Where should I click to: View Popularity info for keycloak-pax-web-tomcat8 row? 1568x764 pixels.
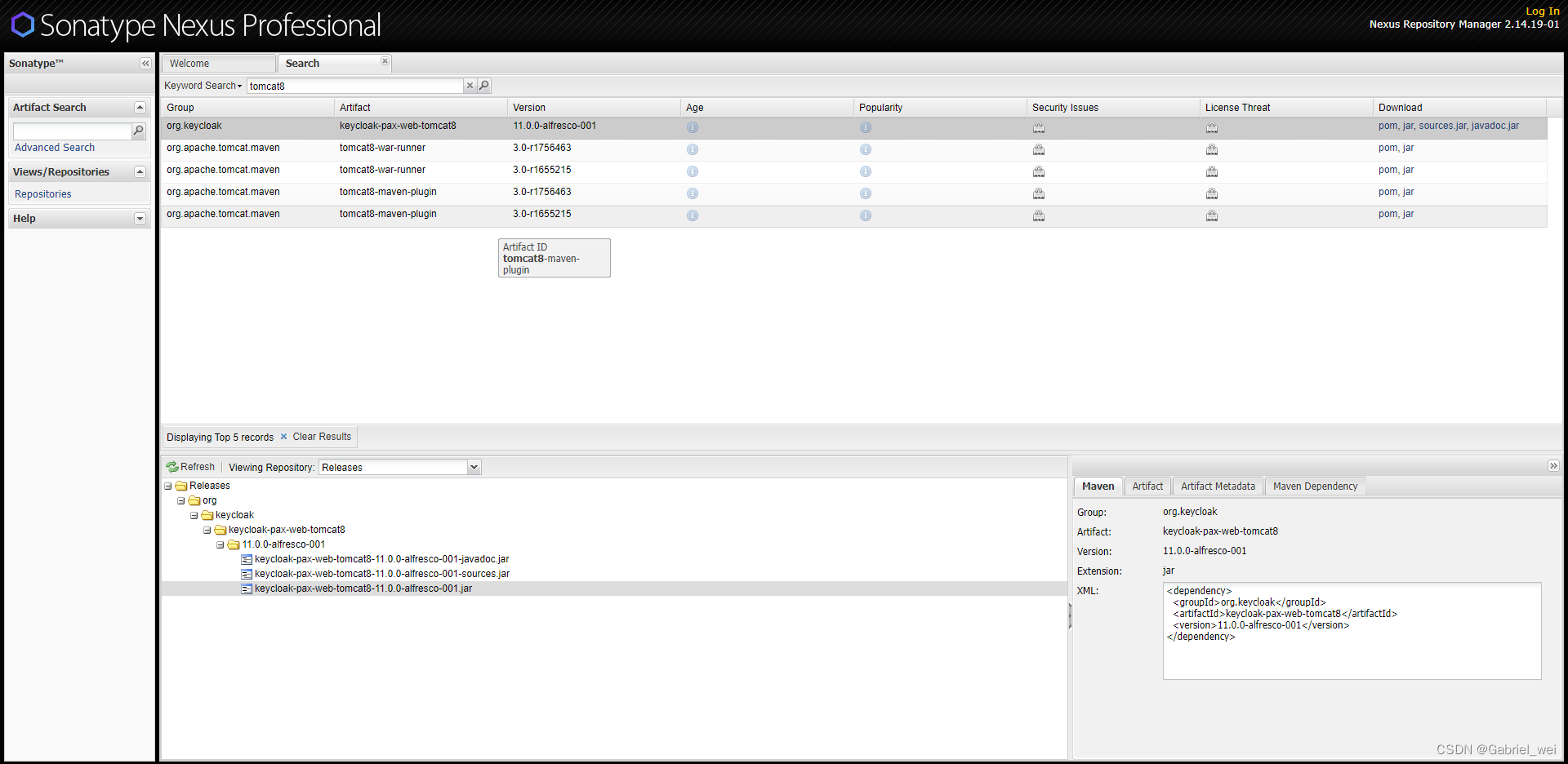866,127
